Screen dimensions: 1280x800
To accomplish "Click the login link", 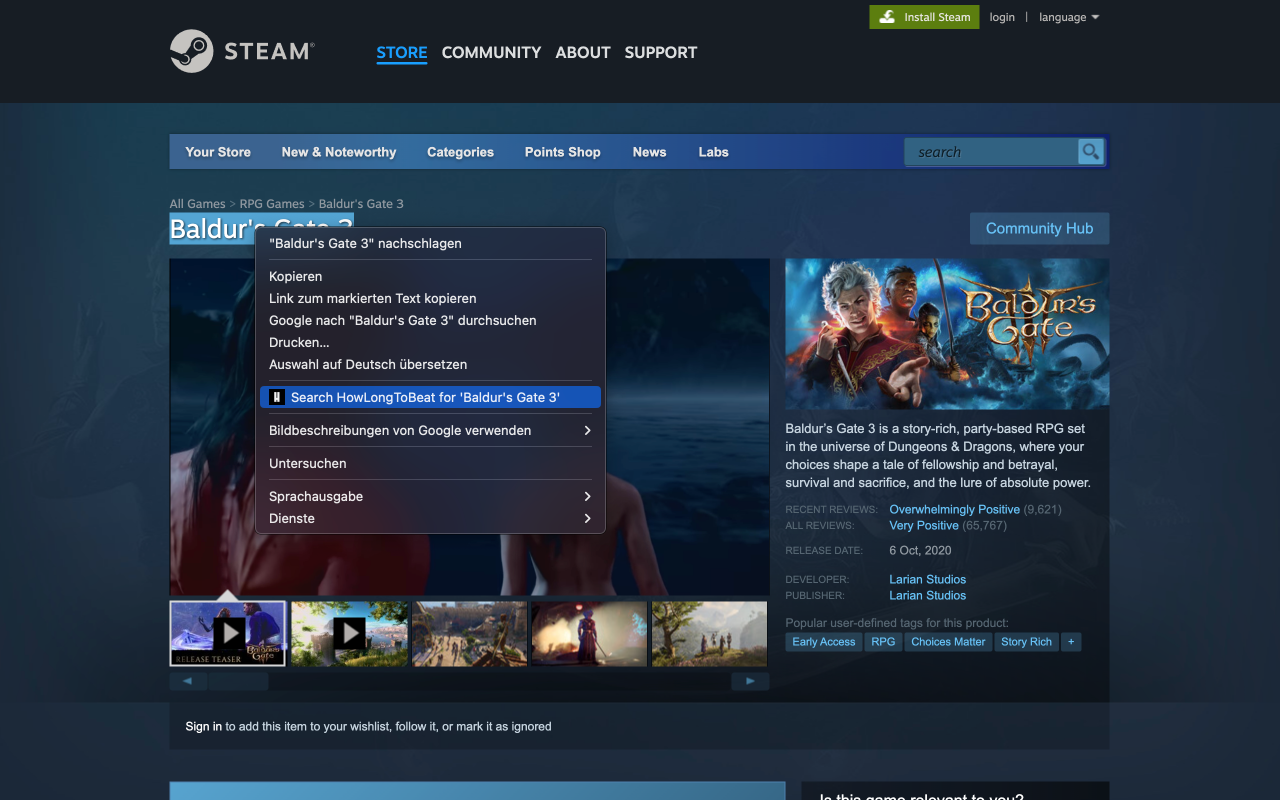I will (x=1002, y=17).
